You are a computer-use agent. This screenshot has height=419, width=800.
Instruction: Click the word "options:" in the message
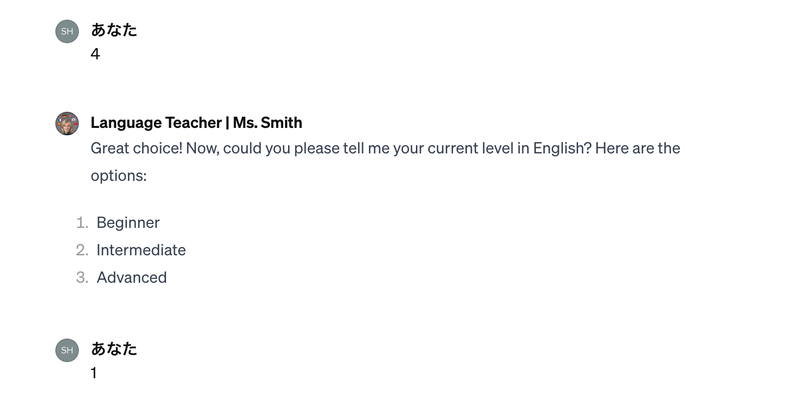[x=118, y=175]
